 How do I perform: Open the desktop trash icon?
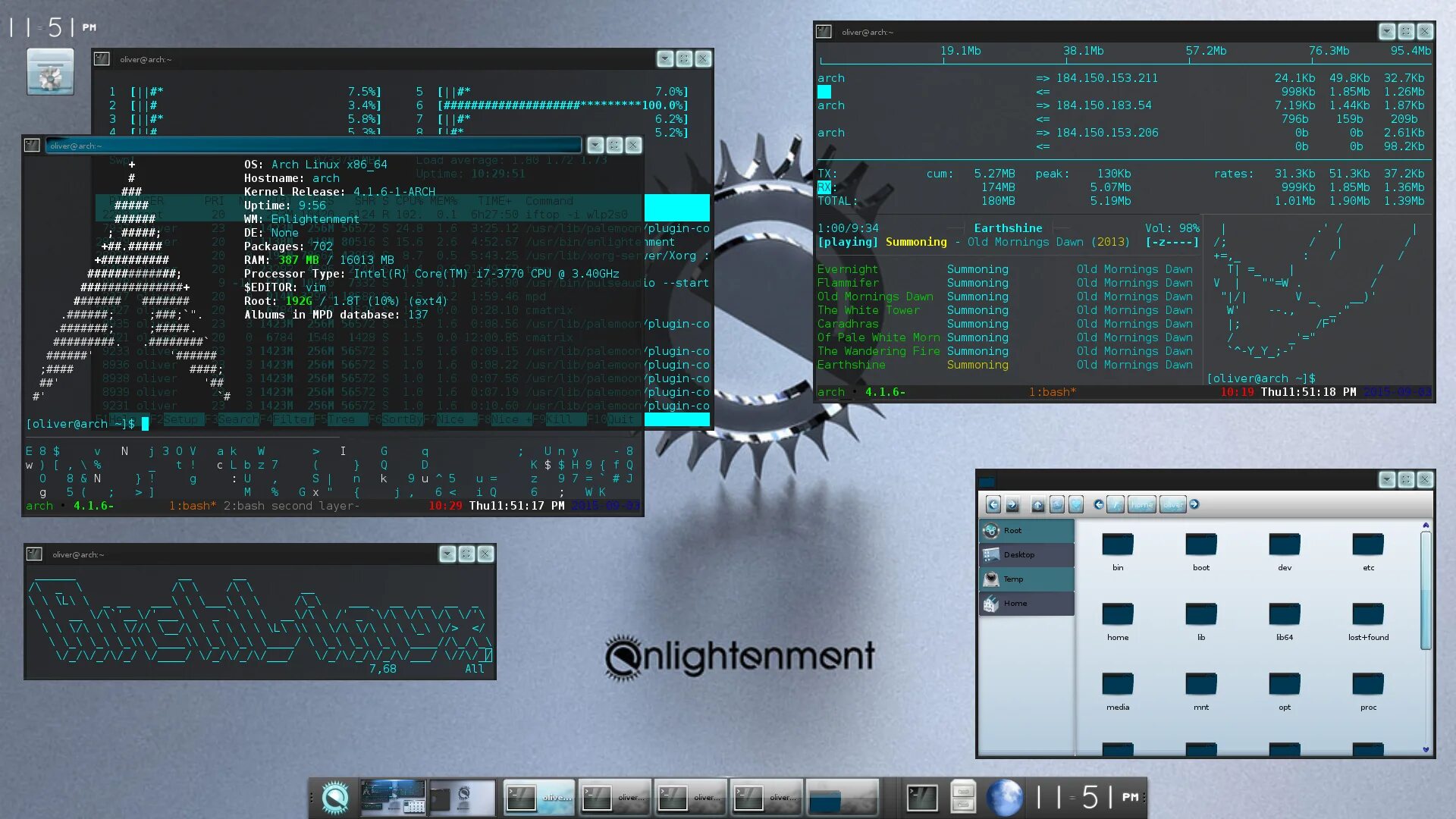[x=50, y=72]
